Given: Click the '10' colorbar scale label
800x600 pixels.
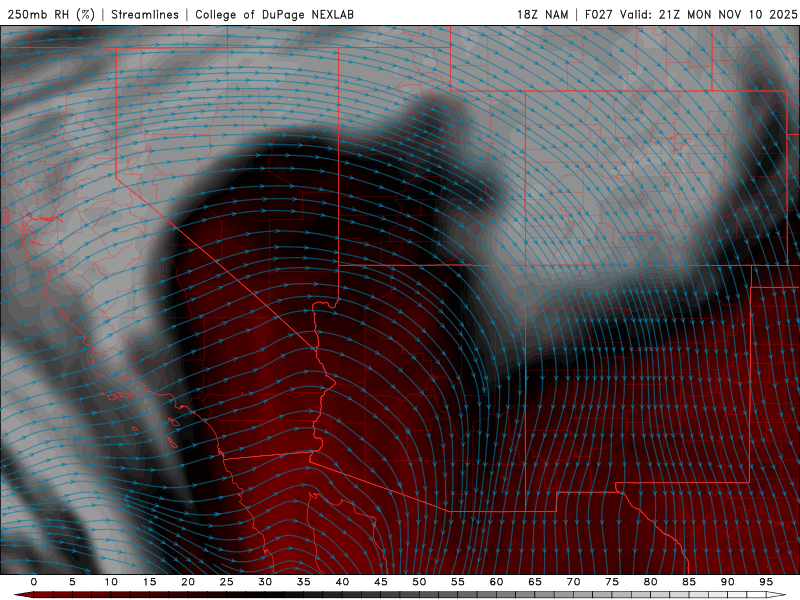Looking at the screenshot, I should click(111, 582).
